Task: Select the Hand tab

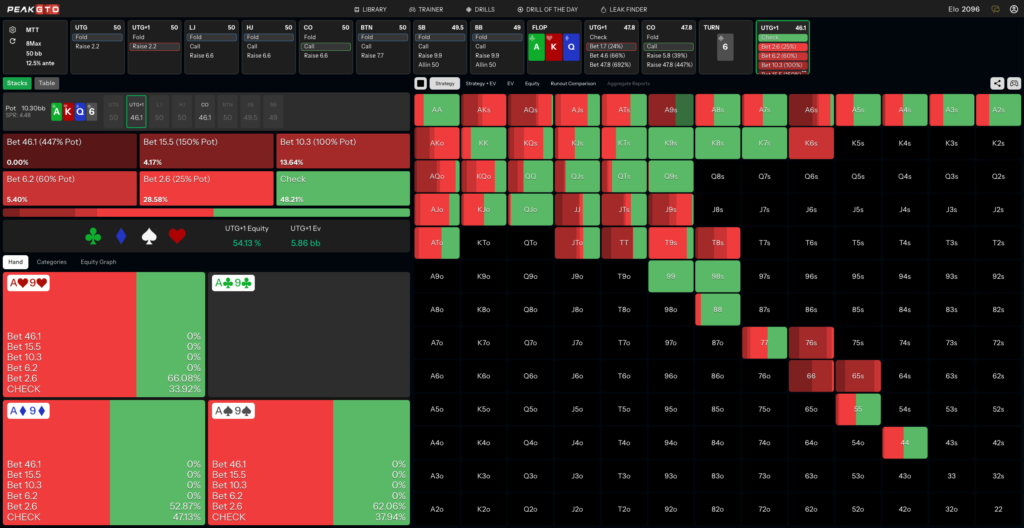Action: click(x=16, y=262)
